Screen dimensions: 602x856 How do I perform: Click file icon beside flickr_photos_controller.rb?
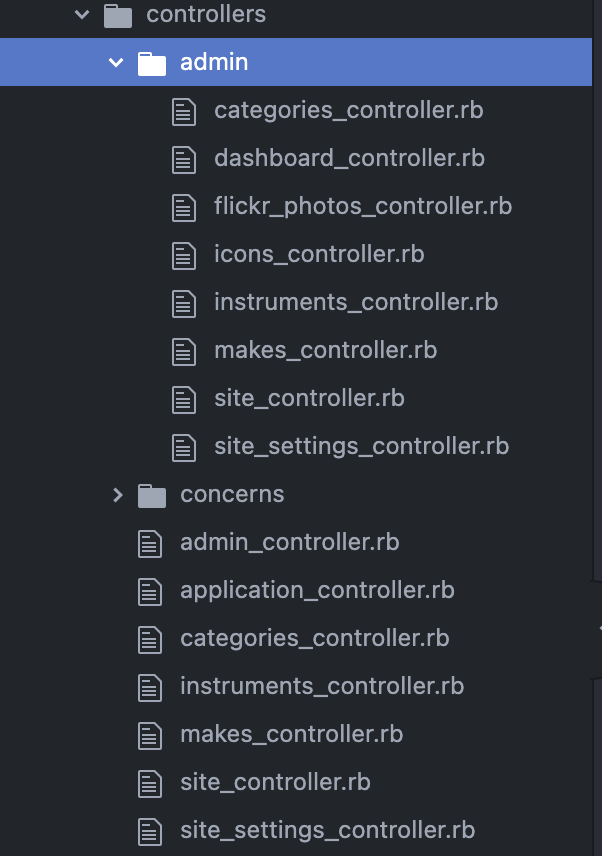click(x=184, y=207)
